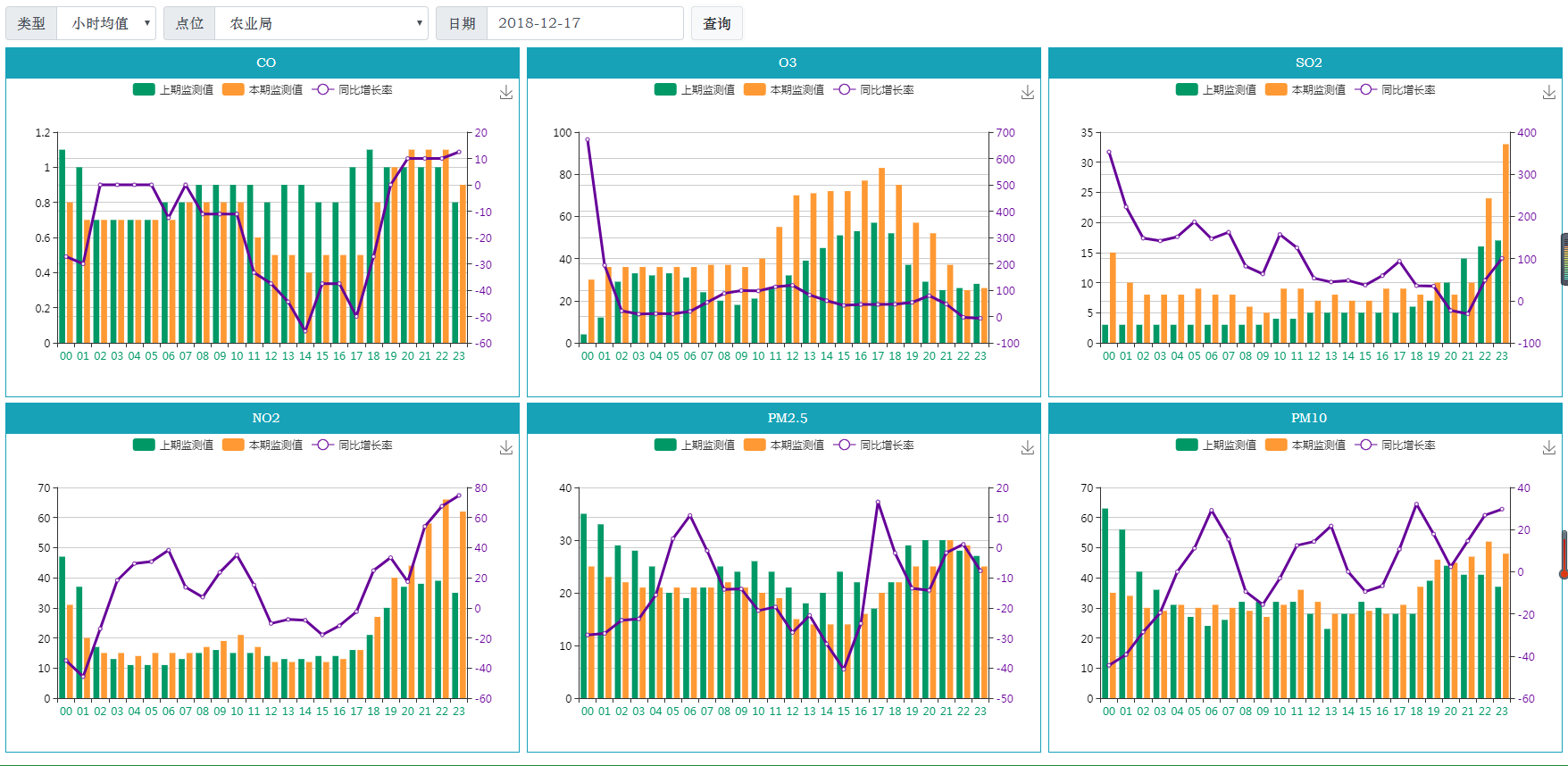Click the date field 2018-12-17
The image size is (1568, 766).
pos(585,23)
